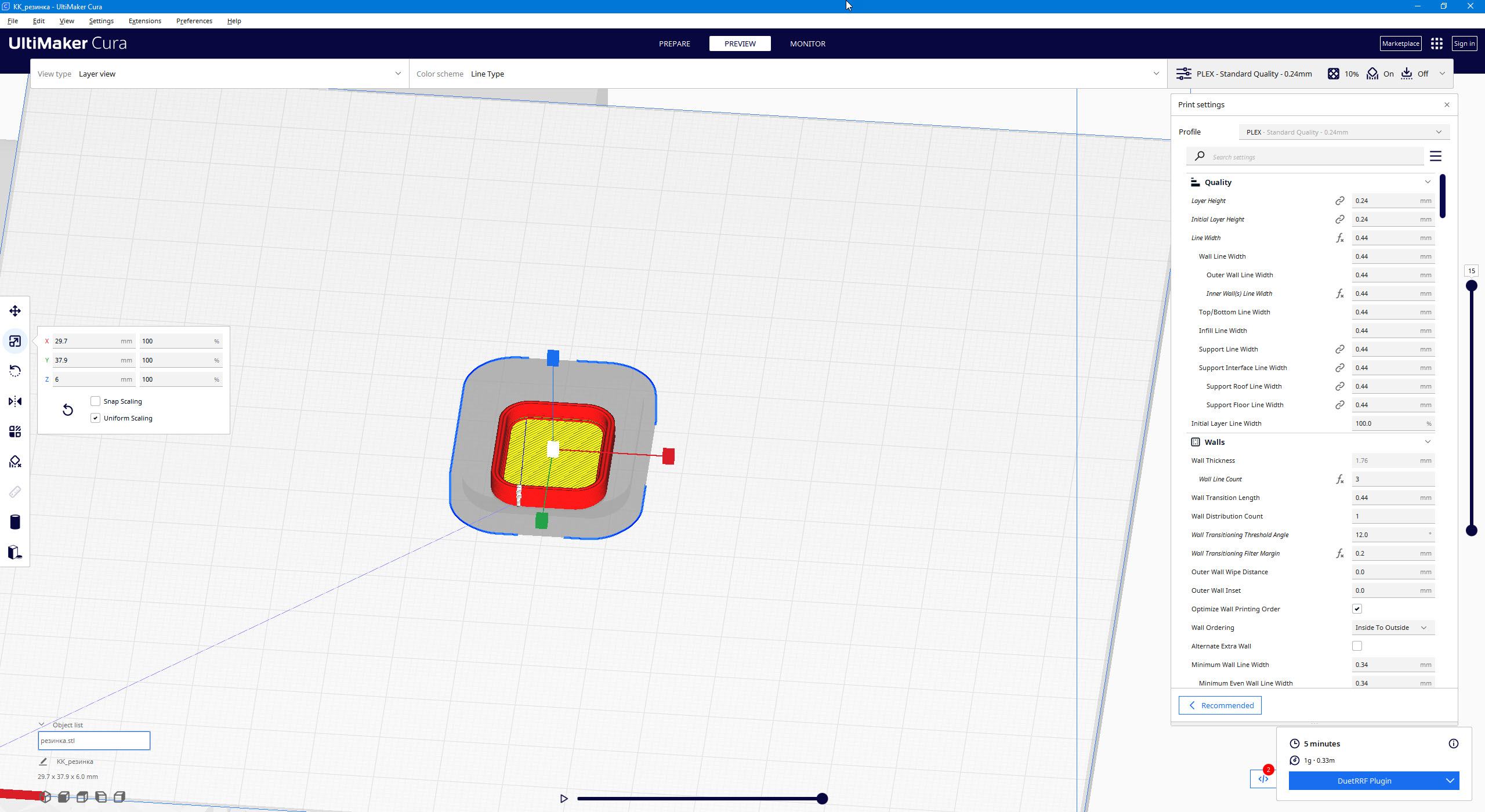The width and height of the screenshot is (1485, 812).
Task: Open the Extensions menu
Action: tap(144, 21)
